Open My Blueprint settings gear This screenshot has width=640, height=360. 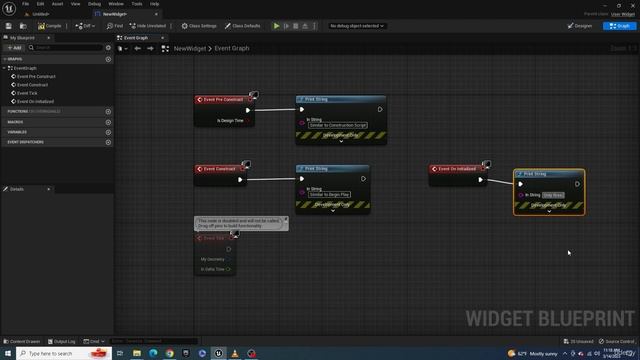click(108, 48)
